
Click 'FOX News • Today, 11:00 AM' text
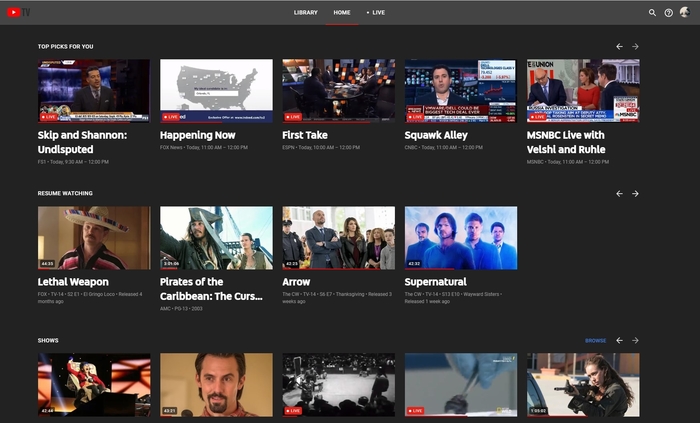point(204,147)
